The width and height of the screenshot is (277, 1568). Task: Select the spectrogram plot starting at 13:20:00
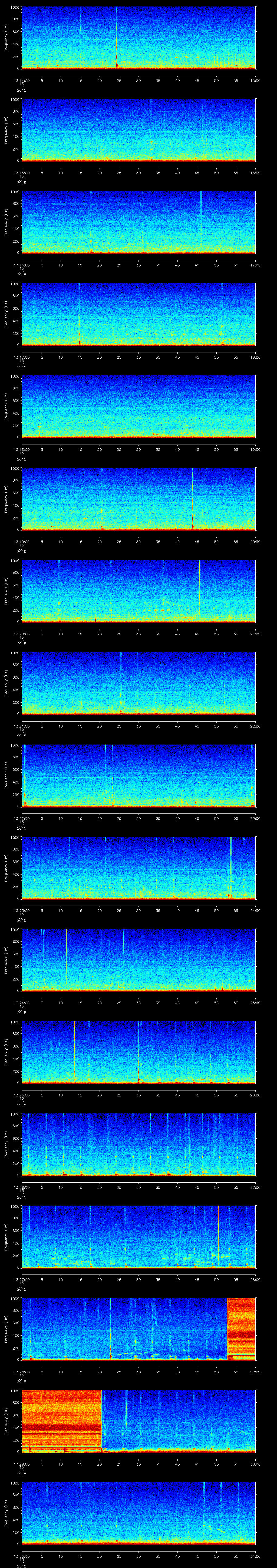point(139,591)
